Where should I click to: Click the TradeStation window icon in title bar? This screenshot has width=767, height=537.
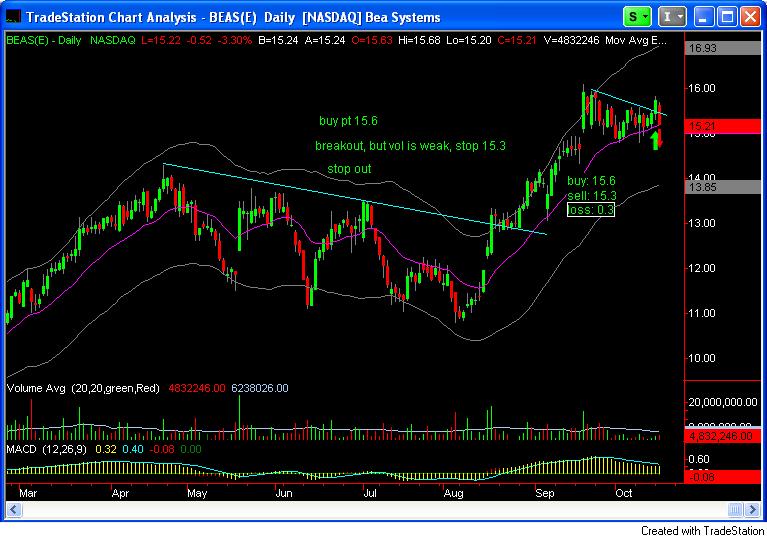coord(13,17)
